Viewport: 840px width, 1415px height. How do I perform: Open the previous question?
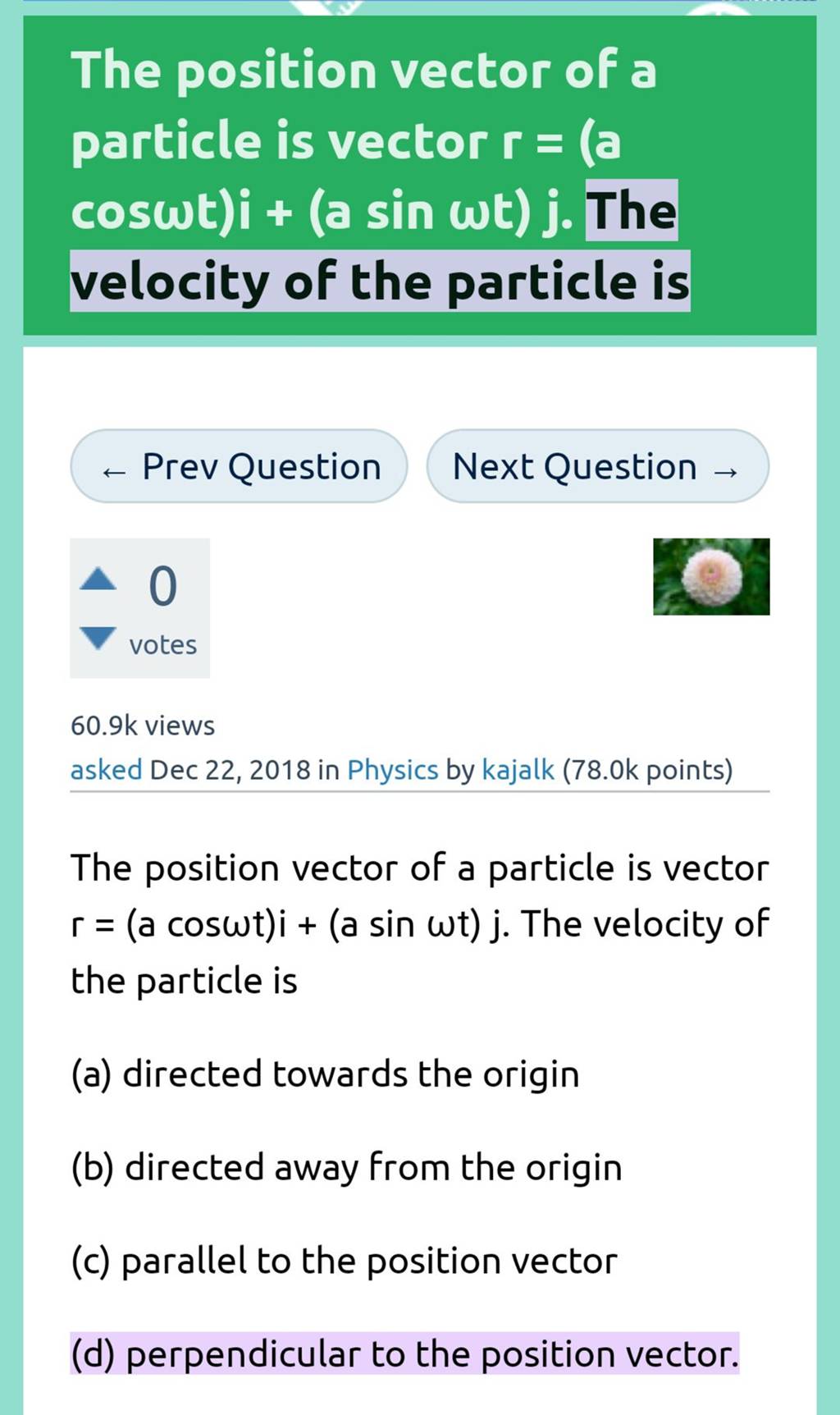point(240,466)
